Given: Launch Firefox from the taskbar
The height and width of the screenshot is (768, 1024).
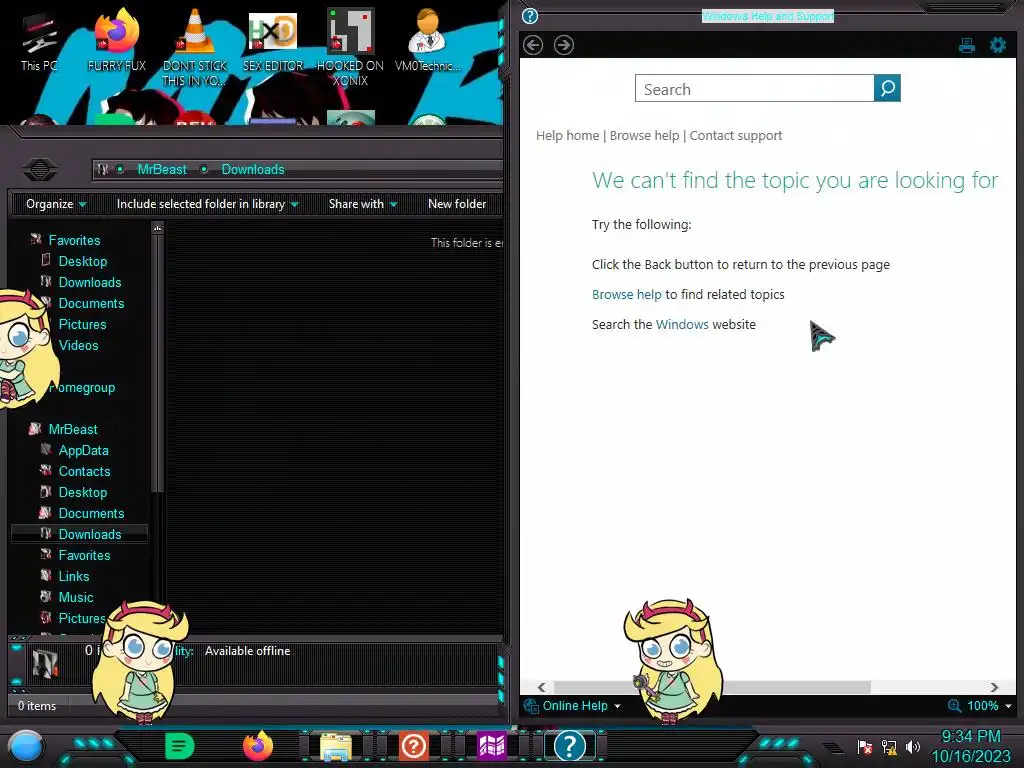Looking at the screenshot, I should point(258,746).
